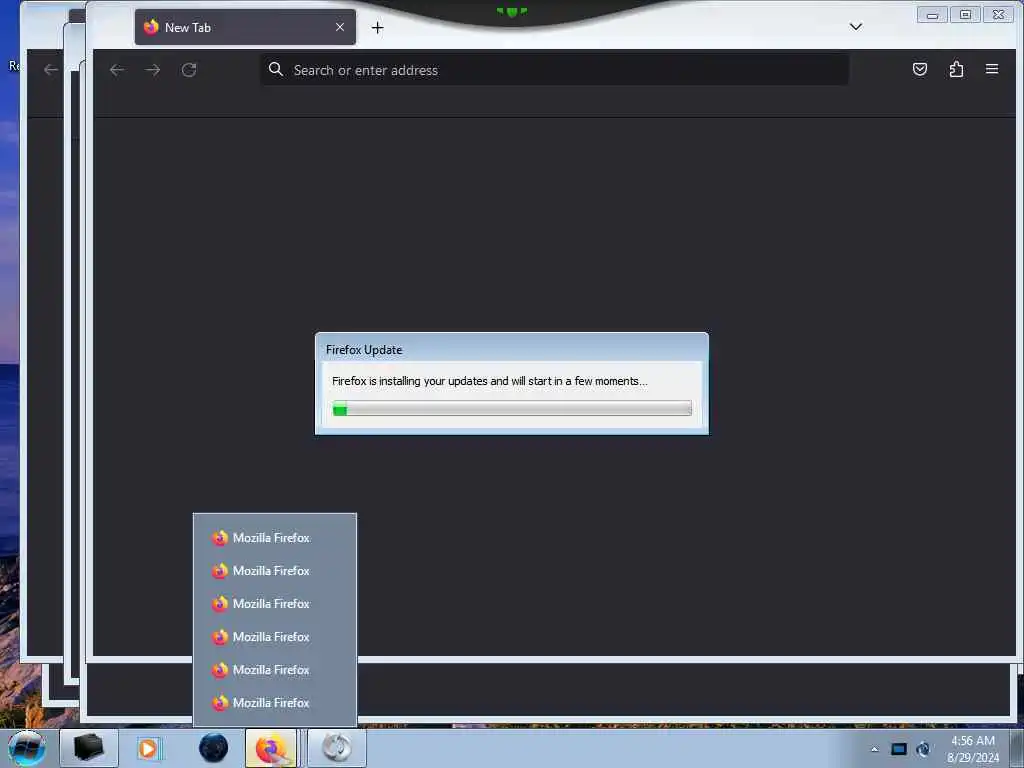
Task: Reload the page with the refresh icon
Action: (x=189, y=70)
